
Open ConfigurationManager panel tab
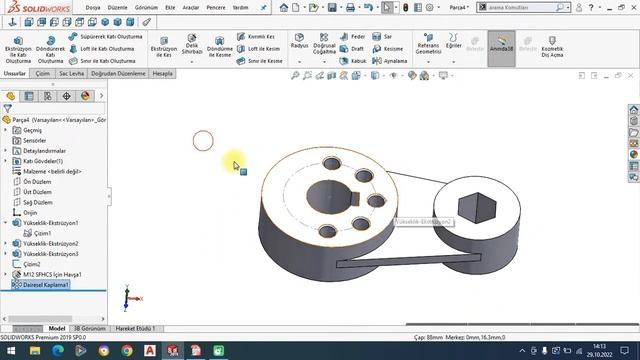tap(48, 96)
